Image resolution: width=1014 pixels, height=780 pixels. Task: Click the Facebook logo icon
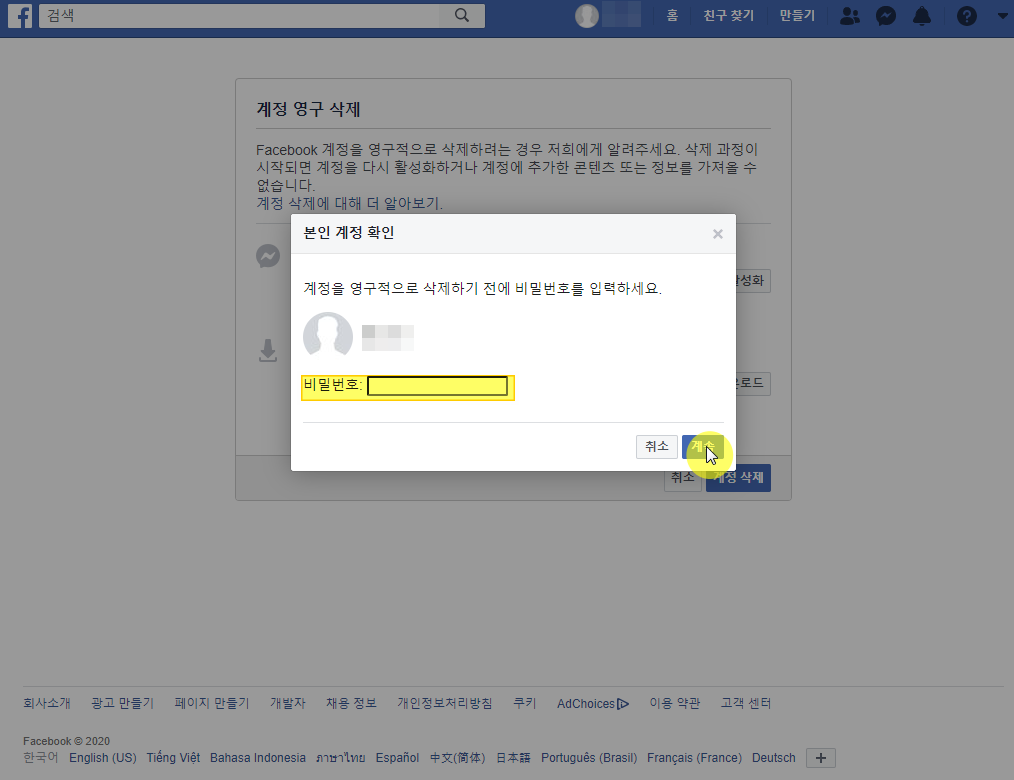(20, 16)
